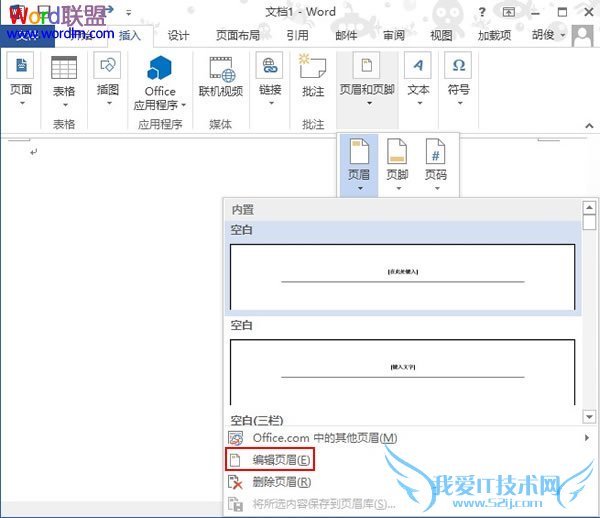Image resolution: width=600 pixels, height=518 pixels.
Task: Expand the 符号 dropdown arrow
Action: coord(460,103)
